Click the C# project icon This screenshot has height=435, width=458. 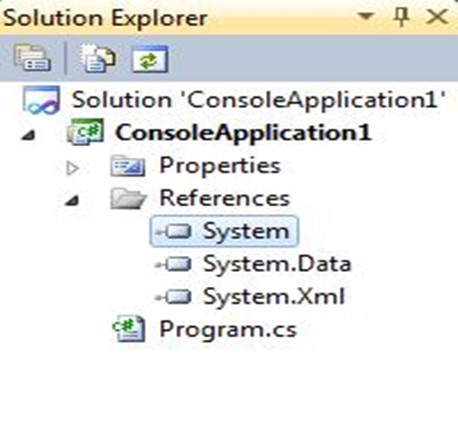pos(85,132)
